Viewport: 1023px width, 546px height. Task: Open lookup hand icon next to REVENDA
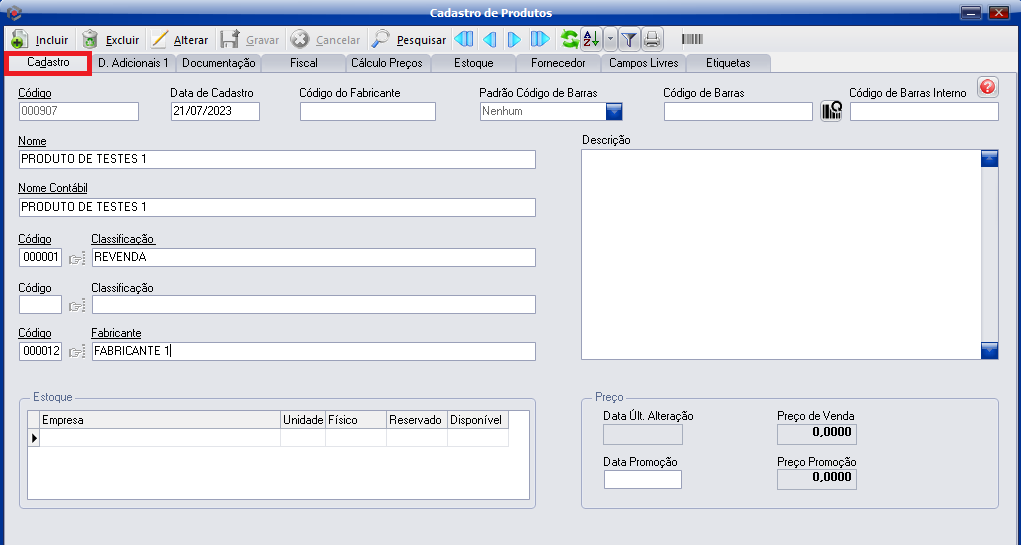[x=77, y=258]
